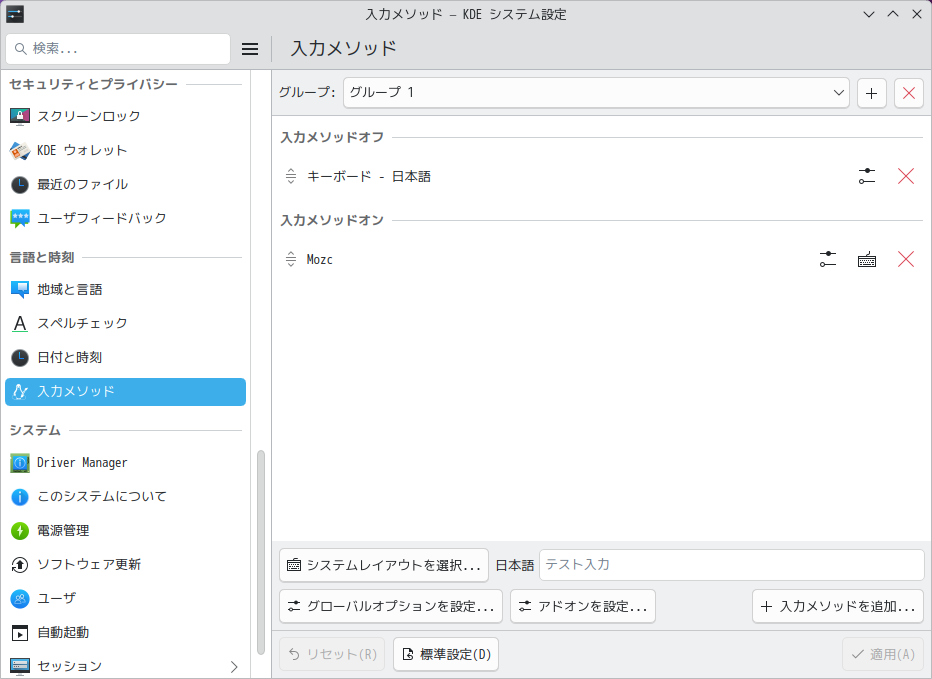Screen dimensions: 932x679
Task: Open Driver Manager
Action: pyautogui.click(x=125, y=463)
